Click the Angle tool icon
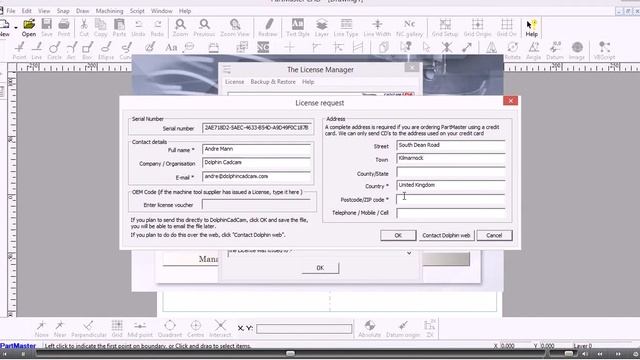Viewport: 640px width, 360px height. tap(533, 51)
